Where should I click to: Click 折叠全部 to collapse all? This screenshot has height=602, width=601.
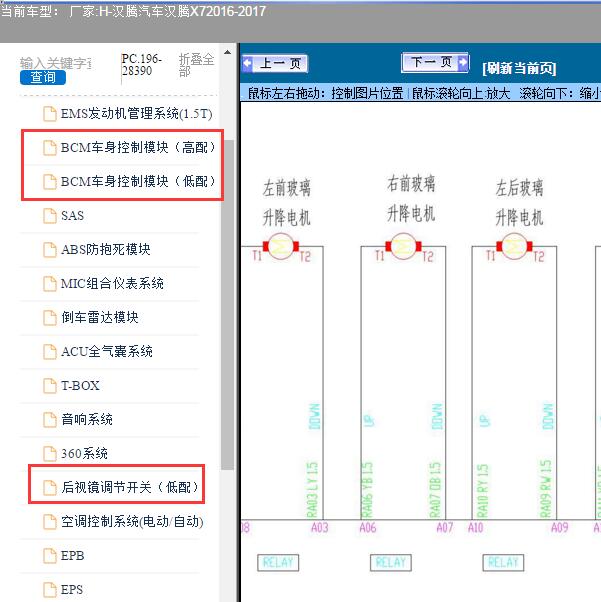(x=196, y=65)
